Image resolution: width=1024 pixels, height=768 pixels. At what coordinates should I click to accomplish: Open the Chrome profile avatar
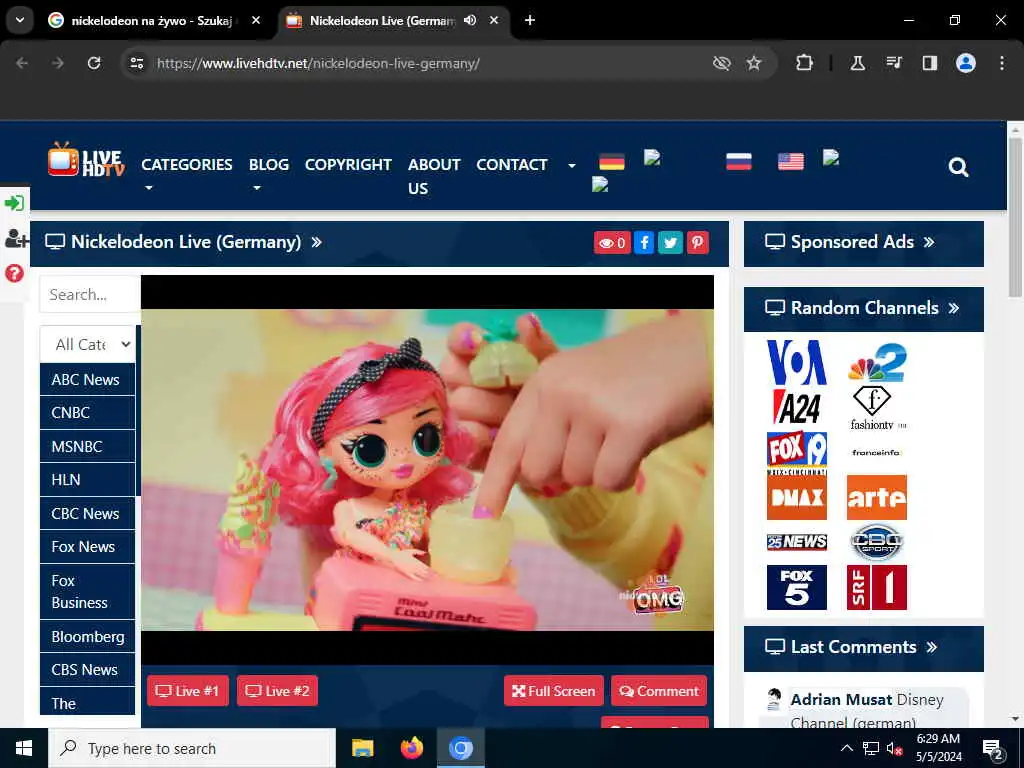tap(966, 63)
